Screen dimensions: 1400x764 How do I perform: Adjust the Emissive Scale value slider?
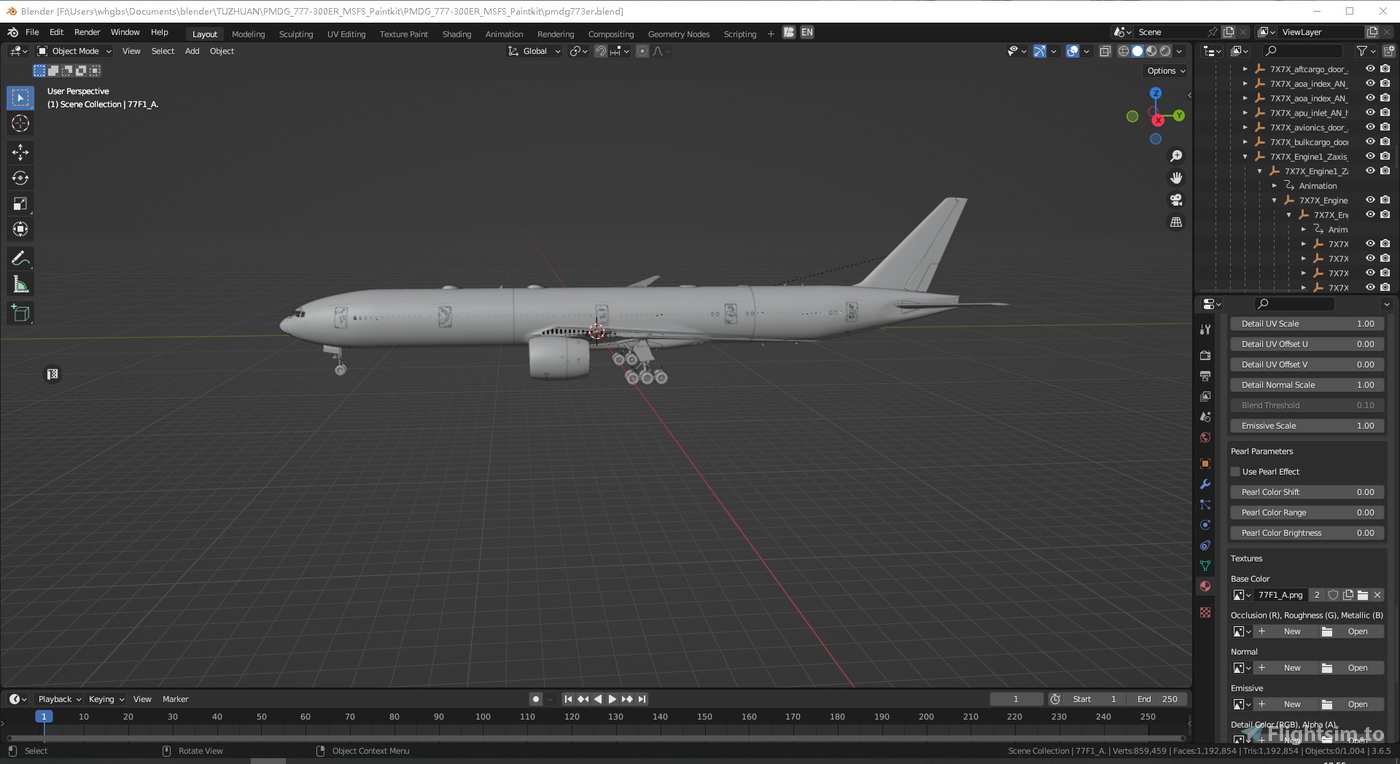pos(1306,425)
